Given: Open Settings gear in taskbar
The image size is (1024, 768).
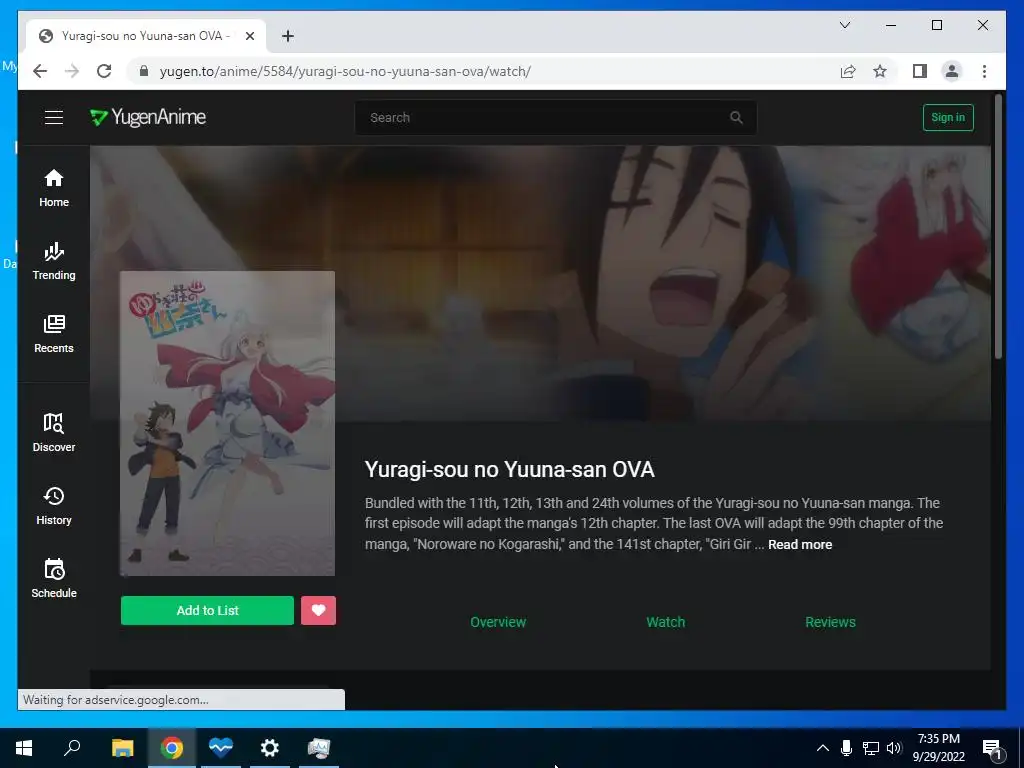Looking at the screenshot, I should (x=270, y=748).
